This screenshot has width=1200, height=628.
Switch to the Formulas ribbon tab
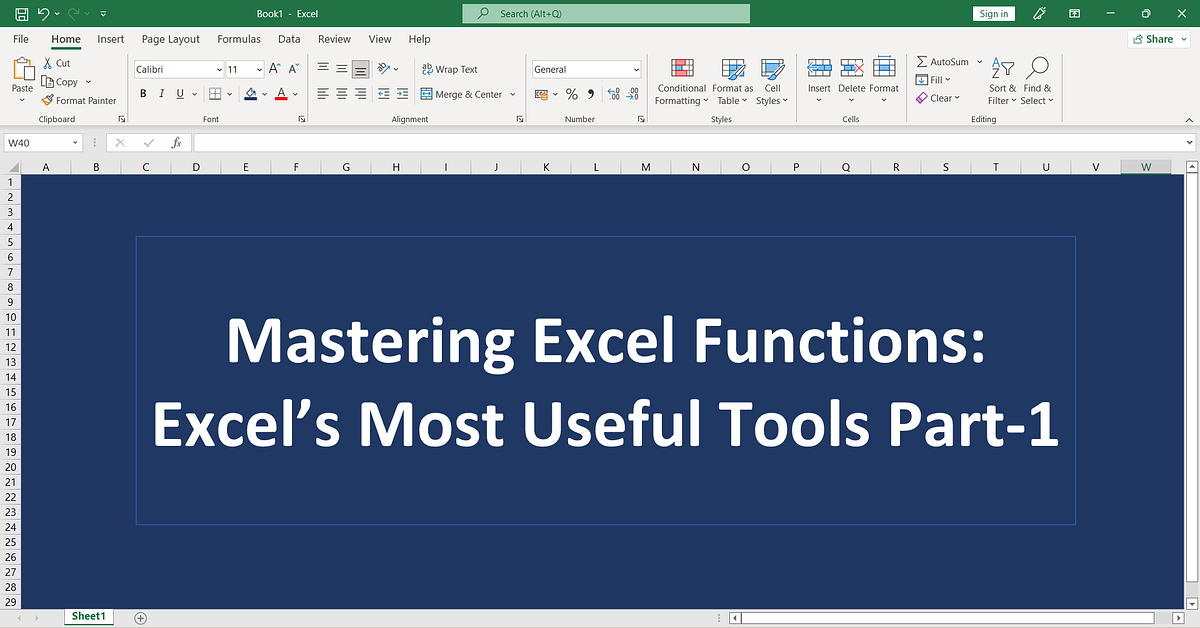(239, 39)
